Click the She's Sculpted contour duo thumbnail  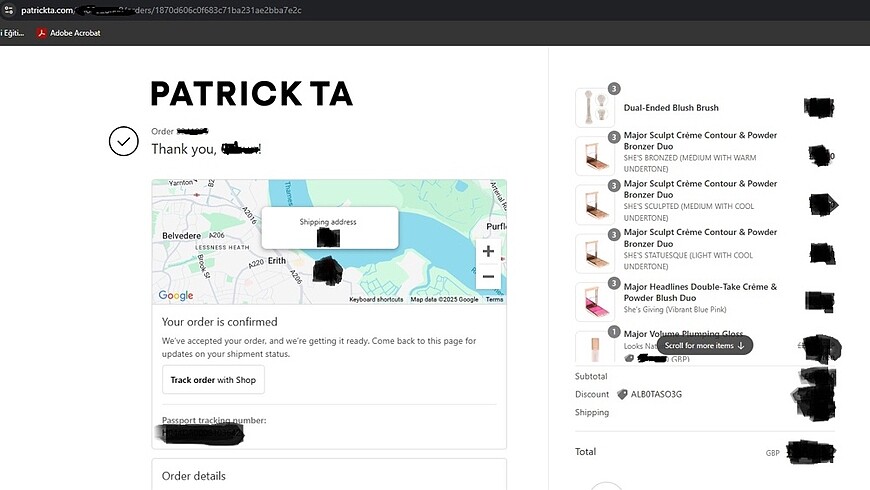595,205
